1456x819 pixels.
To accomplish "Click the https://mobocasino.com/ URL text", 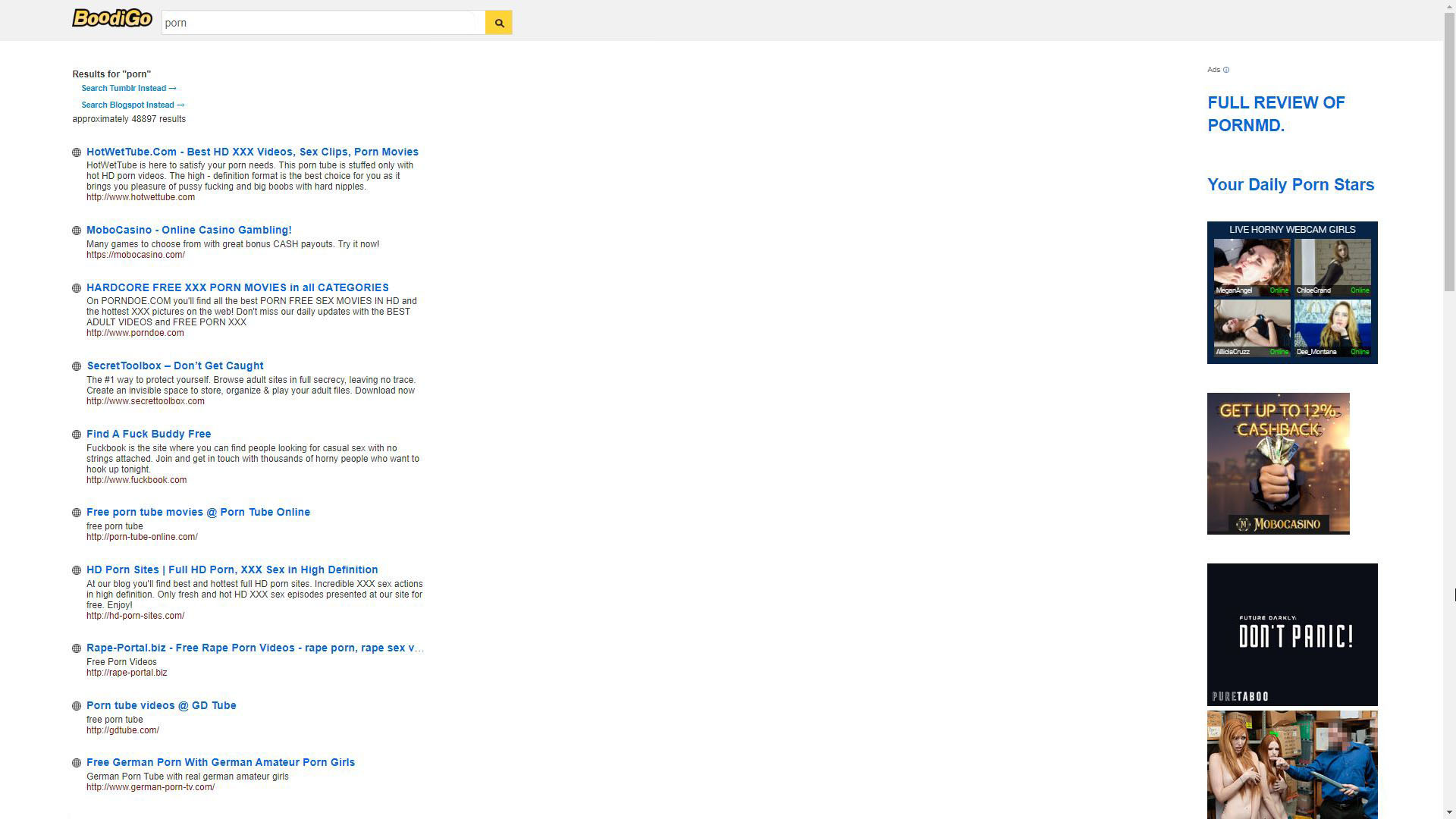I will click(x=136, y=255).
